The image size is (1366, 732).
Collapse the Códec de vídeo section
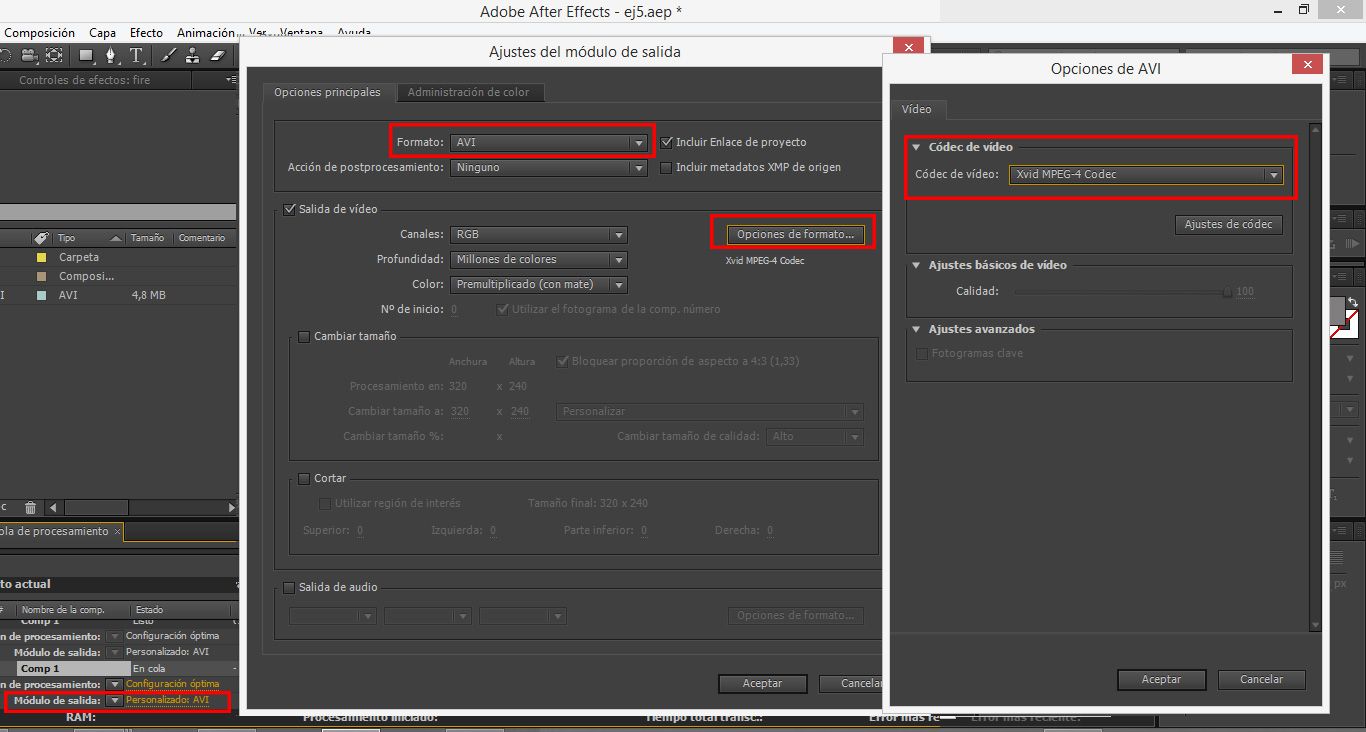[916, 147]
